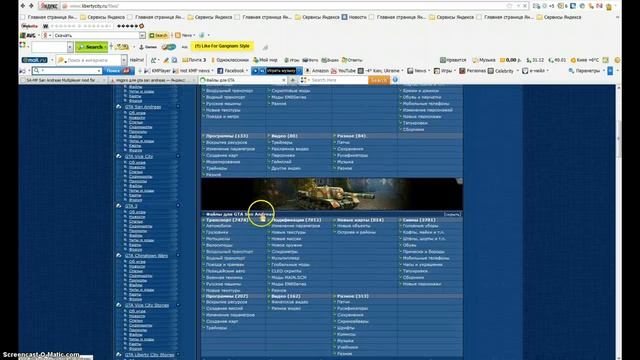The height and width of the screenshot is (360, 640).
Task: Click the Yandex logo beside address bar
Action: coord(49,6)
